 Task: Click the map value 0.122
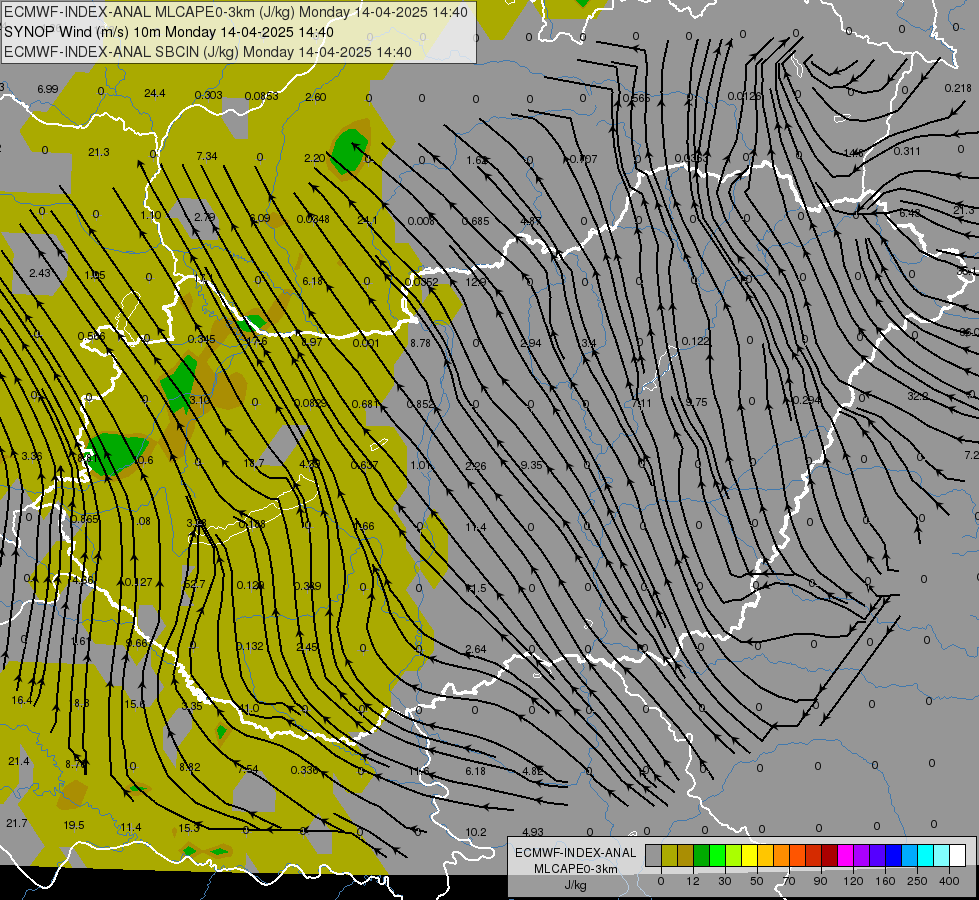[696, 341]
